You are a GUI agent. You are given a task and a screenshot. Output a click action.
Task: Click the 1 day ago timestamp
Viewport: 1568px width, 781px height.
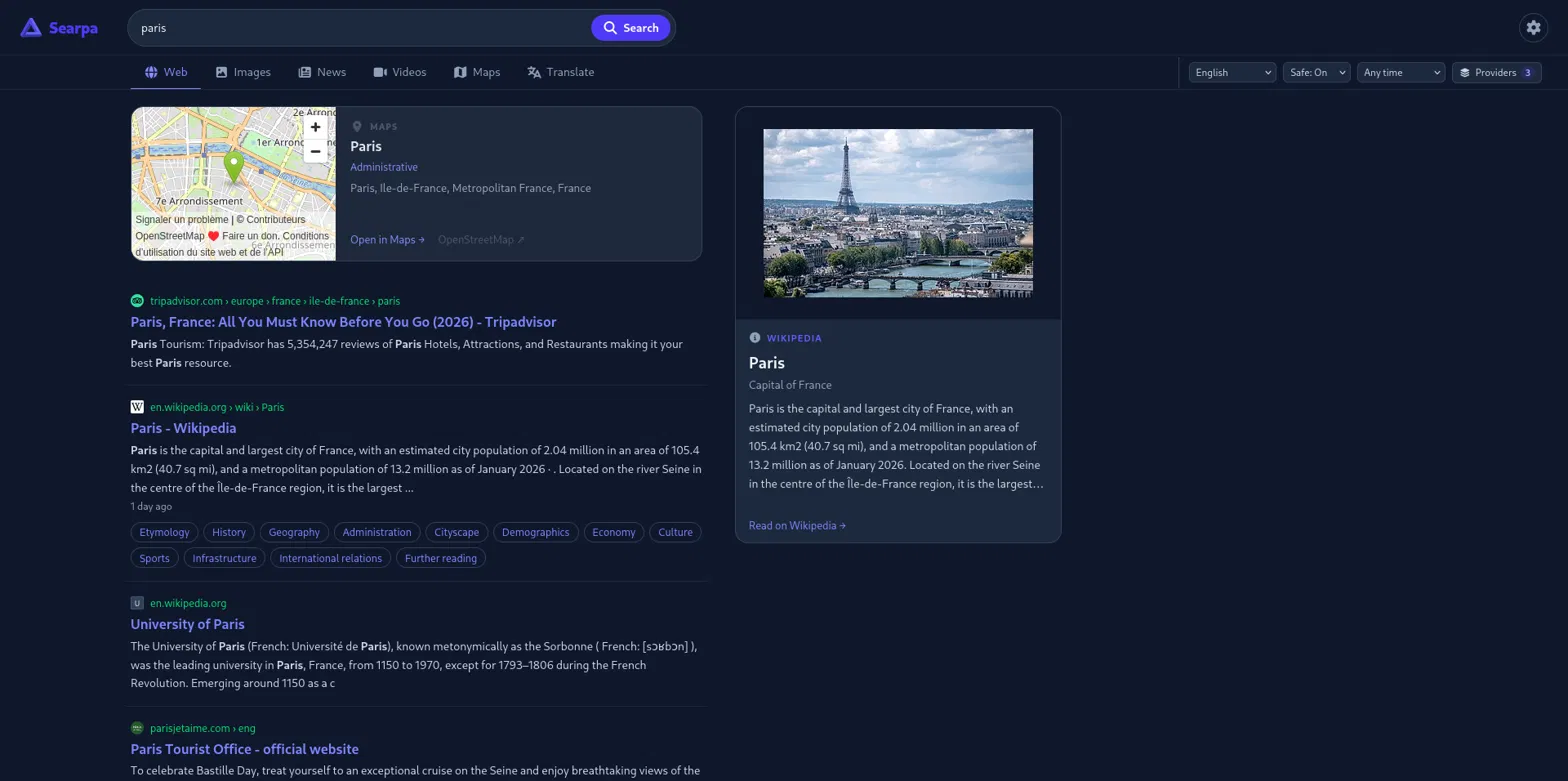pyautogui.click(x=152, y=507)
